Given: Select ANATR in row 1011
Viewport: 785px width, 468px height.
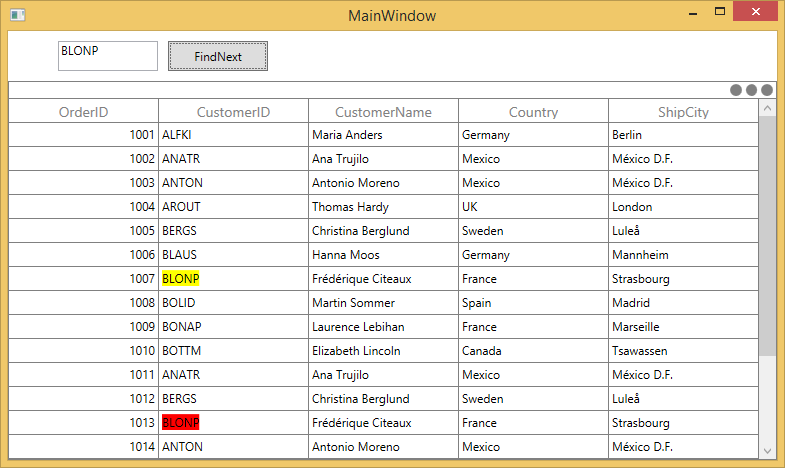Looking at the screenshot, I should coord(233,375).
